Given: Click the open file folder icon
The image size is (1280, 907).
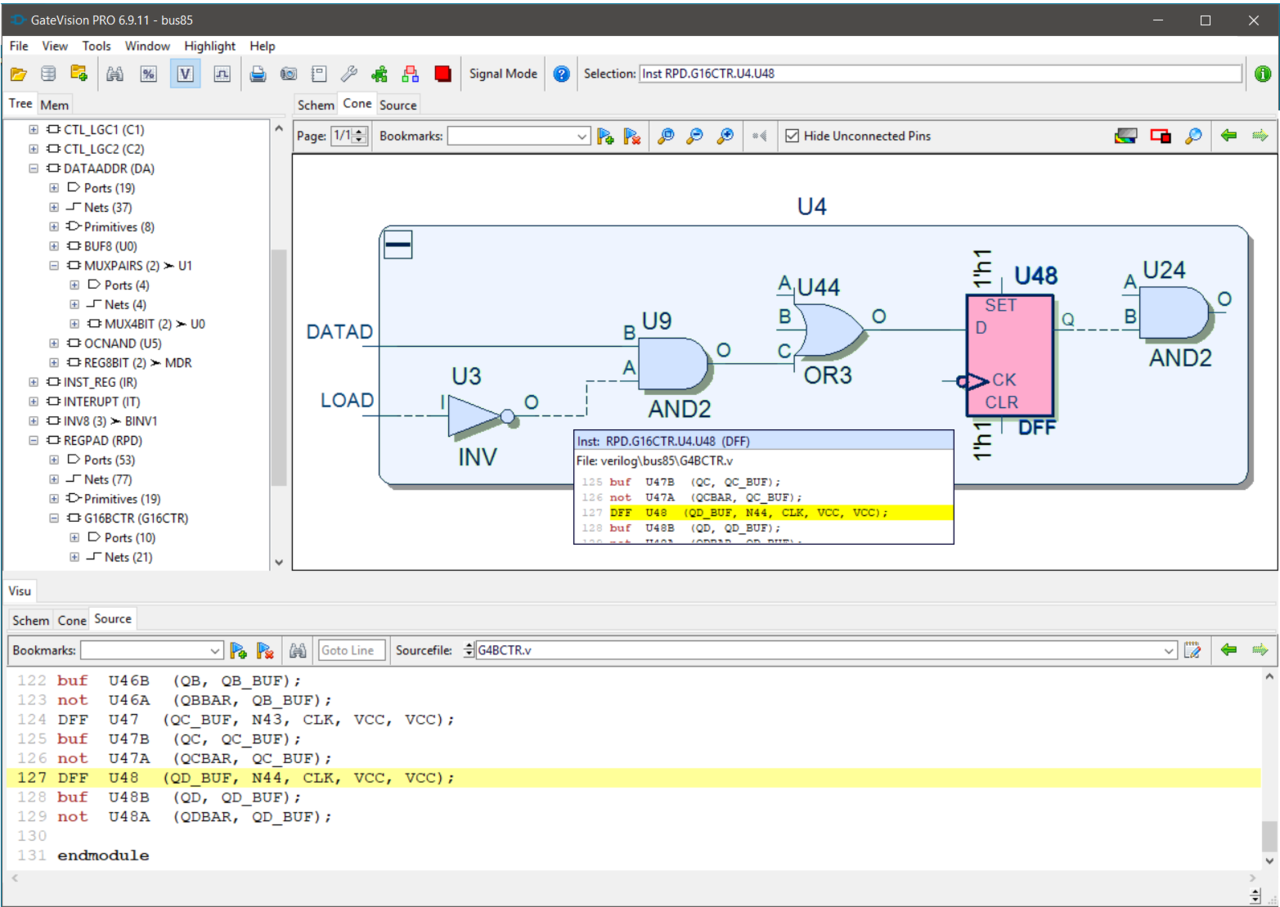Looking at the screenshot, I should [18, 74].
